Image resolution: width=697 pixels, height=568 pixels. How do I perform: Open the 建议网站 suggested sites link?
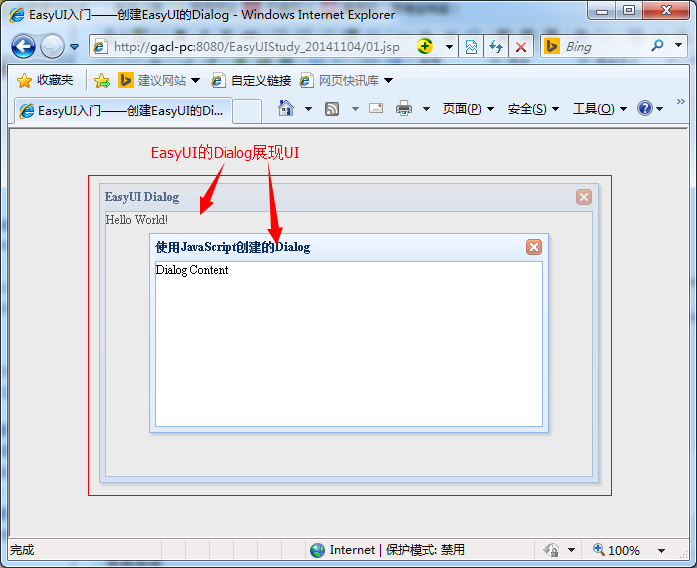coord(152,80)
